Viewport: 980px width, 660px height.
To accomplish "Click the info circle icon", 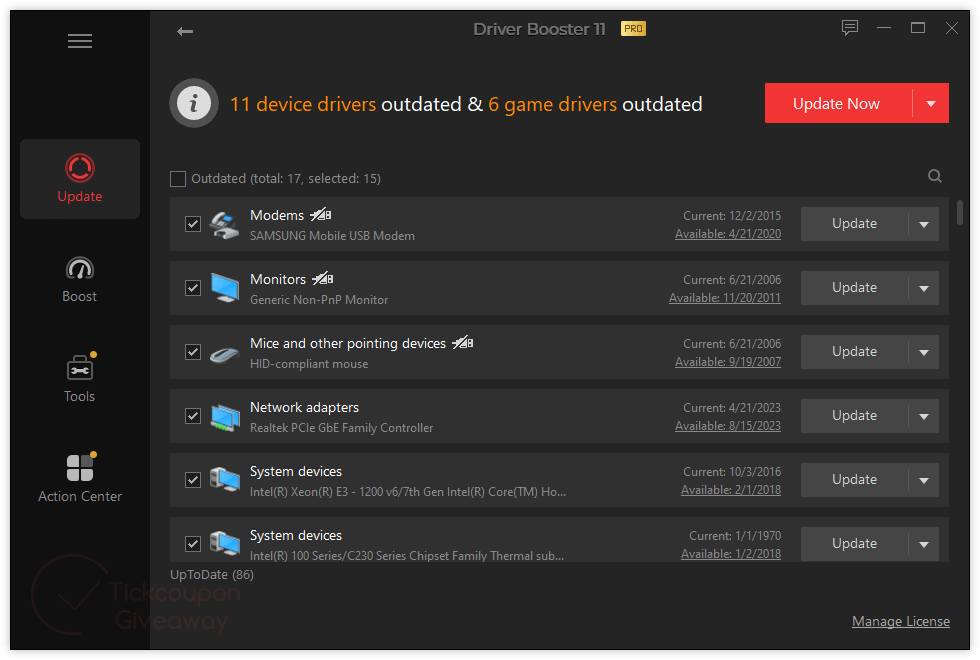I will click(194, 103).
